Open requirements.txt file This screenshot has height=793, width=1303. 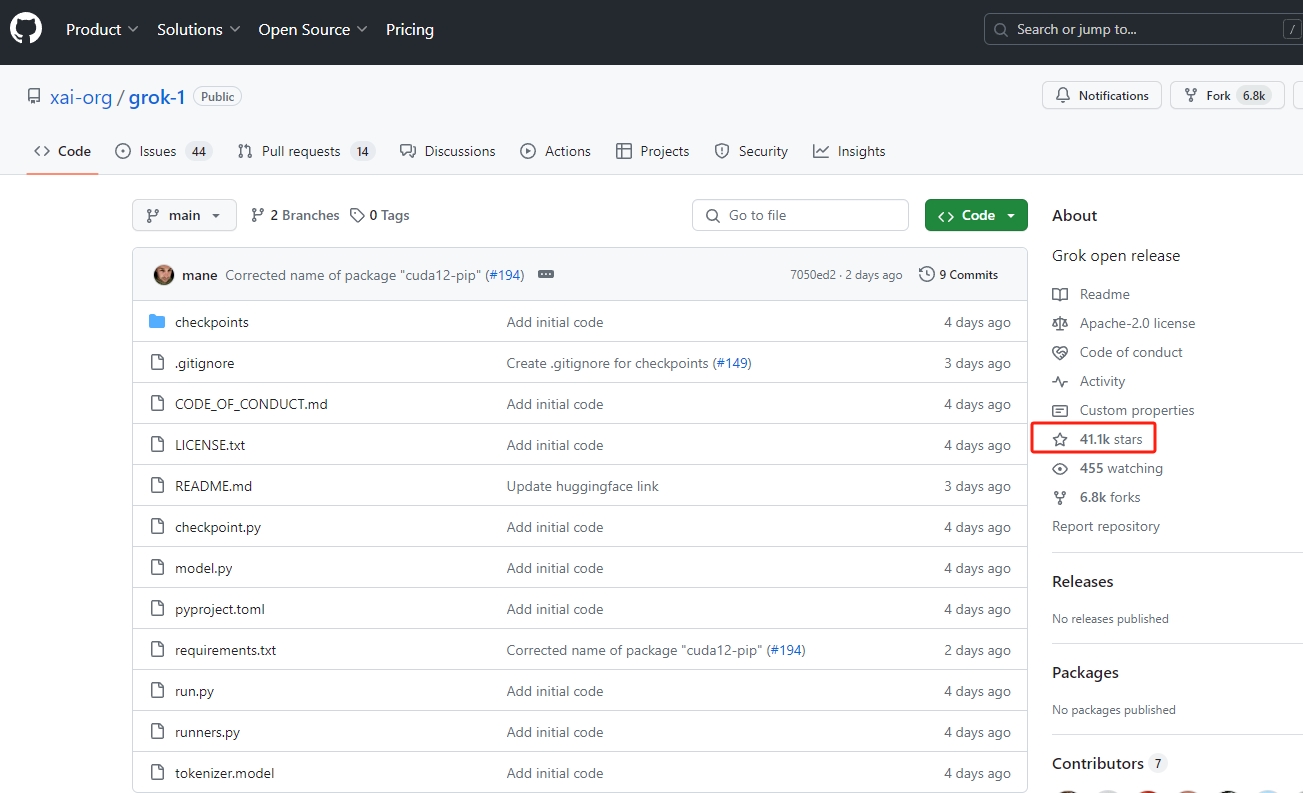(225, 650)
